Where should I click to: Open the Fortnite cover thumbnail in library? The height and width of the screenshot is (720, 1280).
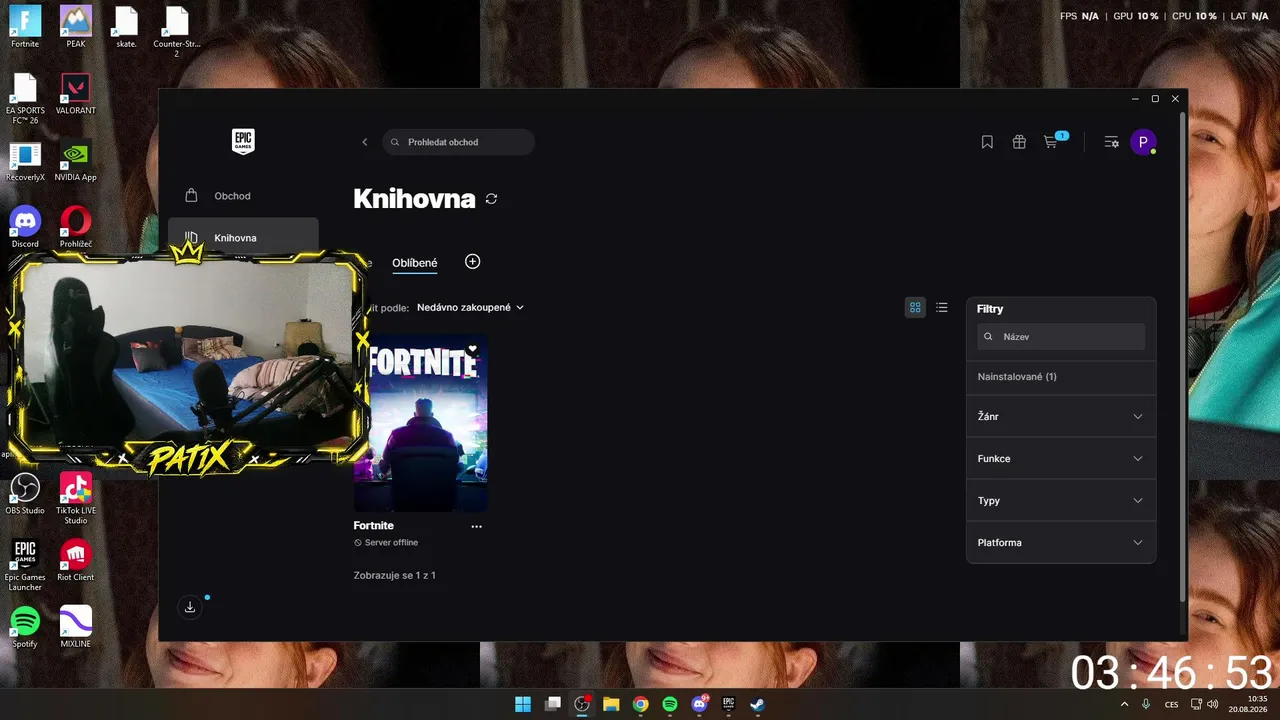(x=421, y=423)
